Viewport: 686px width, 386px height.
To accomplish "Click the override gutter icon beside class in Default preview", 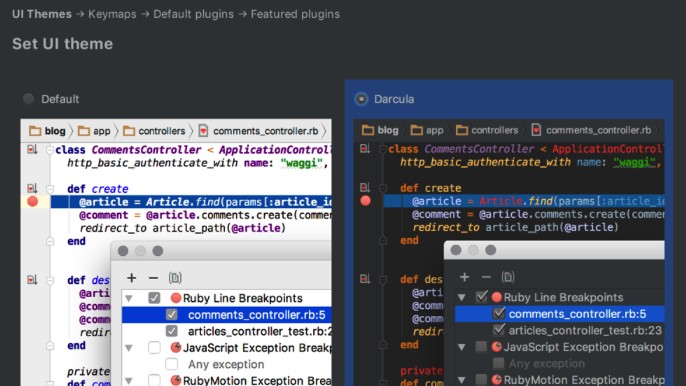I will coord(32,149).
